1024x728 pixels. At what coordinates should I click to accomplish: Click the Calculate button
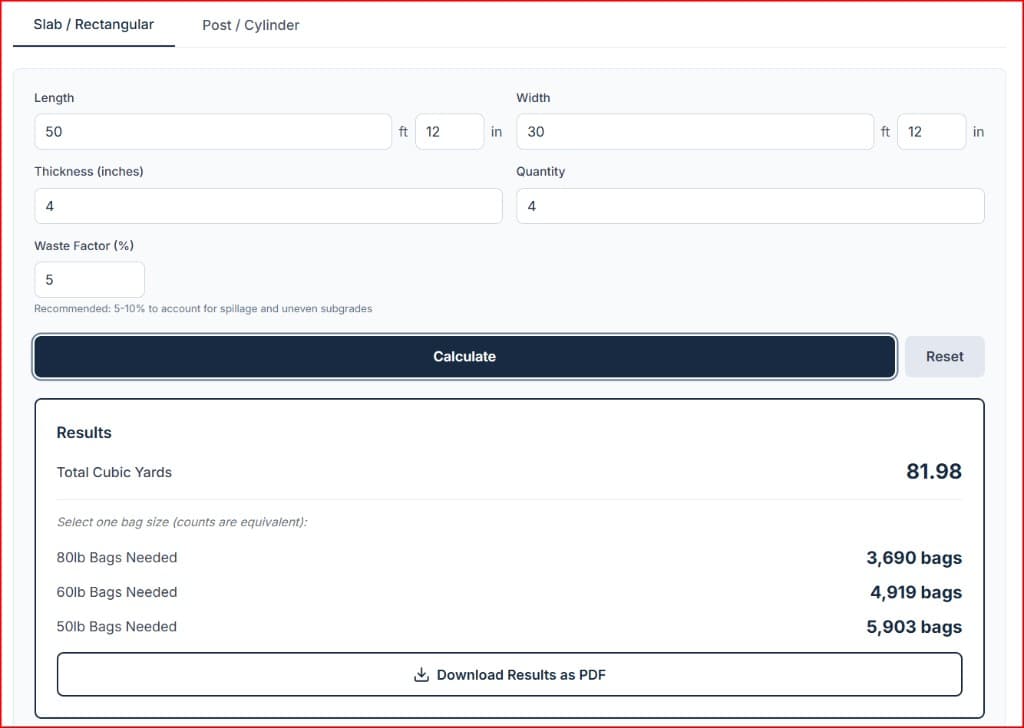[464, 356]
